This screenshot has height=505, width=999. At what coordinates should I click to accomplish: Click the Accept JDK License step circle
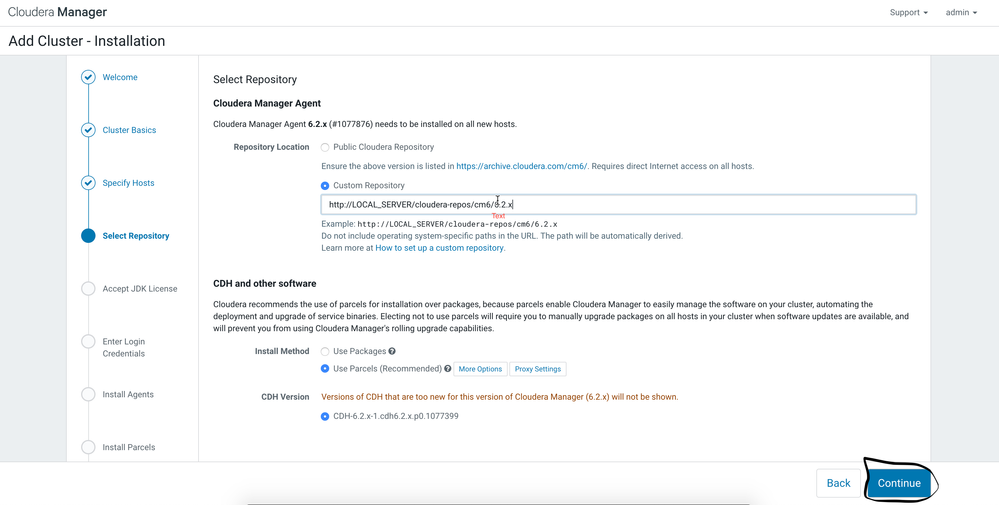88,289
